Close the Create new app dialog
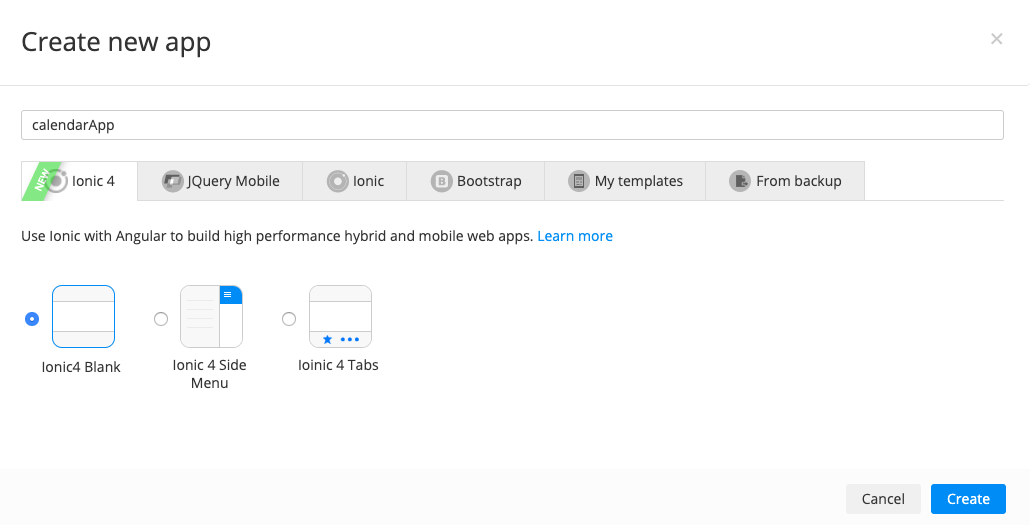 [996, 39]
